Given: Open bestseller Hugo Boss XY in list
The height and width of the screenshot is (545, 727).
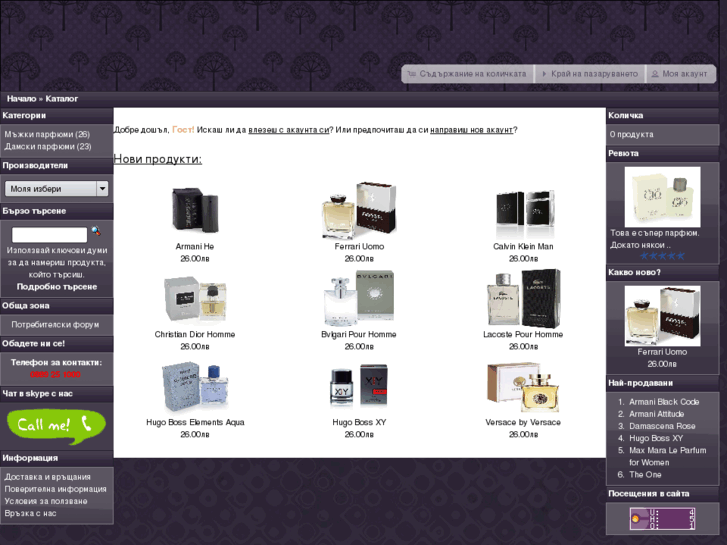Looking at the screenshot, I should 656,438.
